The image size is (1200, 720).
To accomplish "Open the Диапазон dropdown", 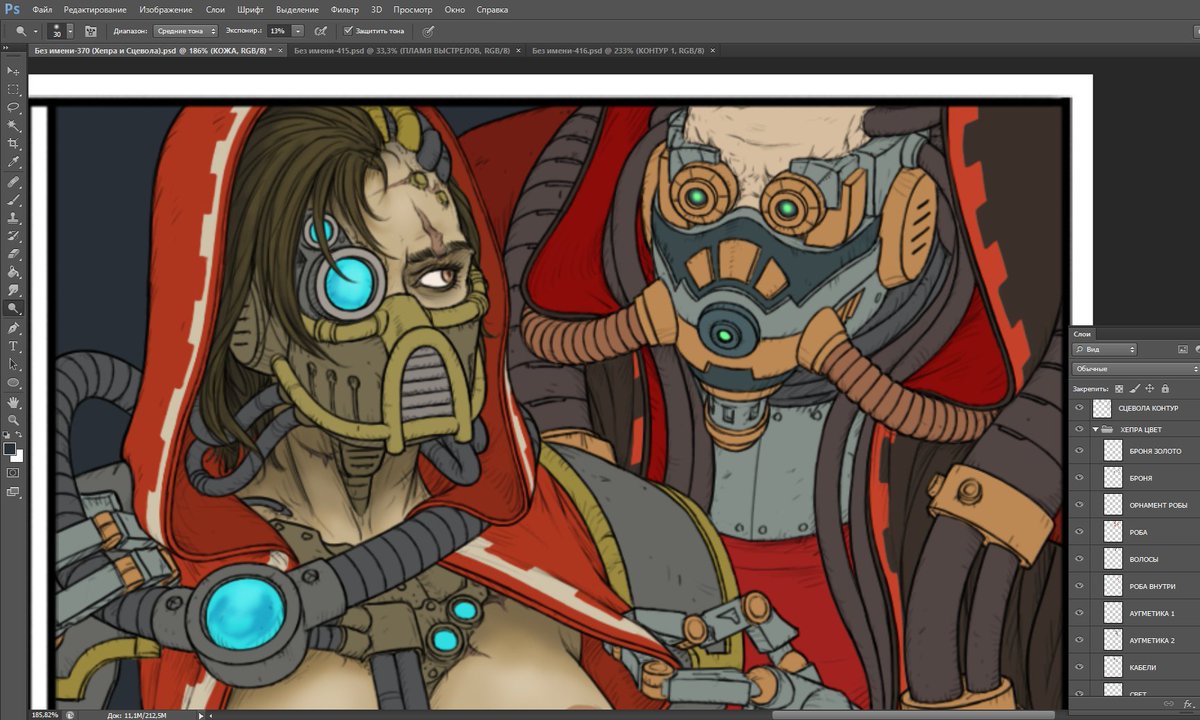I will tap(185, 30).
